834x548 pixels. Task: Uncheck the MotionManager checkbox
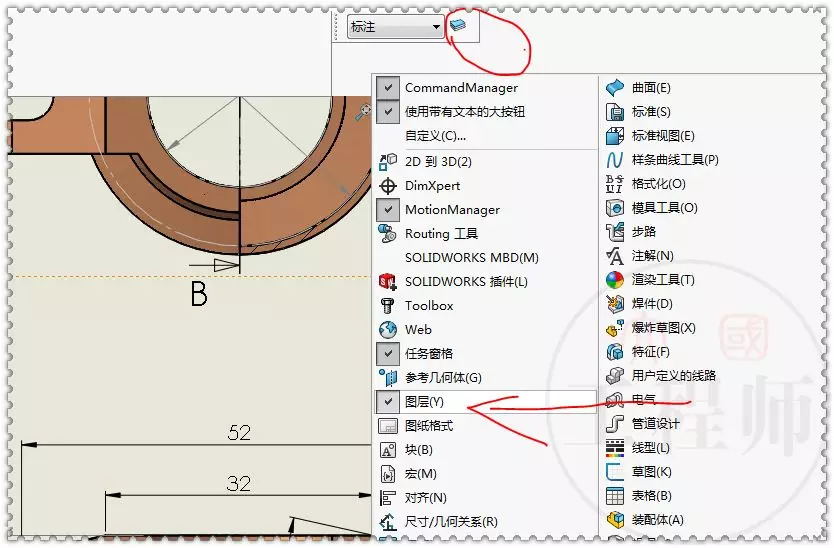[388, 210]
